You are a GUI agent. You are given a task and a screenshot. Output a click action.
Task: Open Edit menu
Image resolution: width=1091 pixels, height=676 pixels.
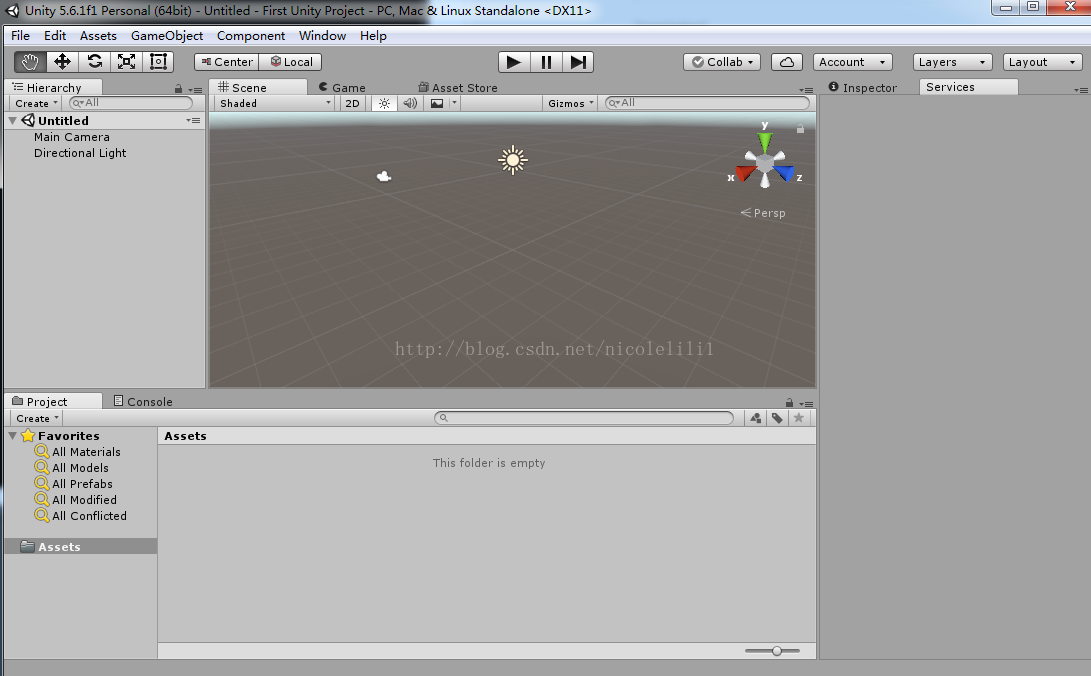[55, 35]
